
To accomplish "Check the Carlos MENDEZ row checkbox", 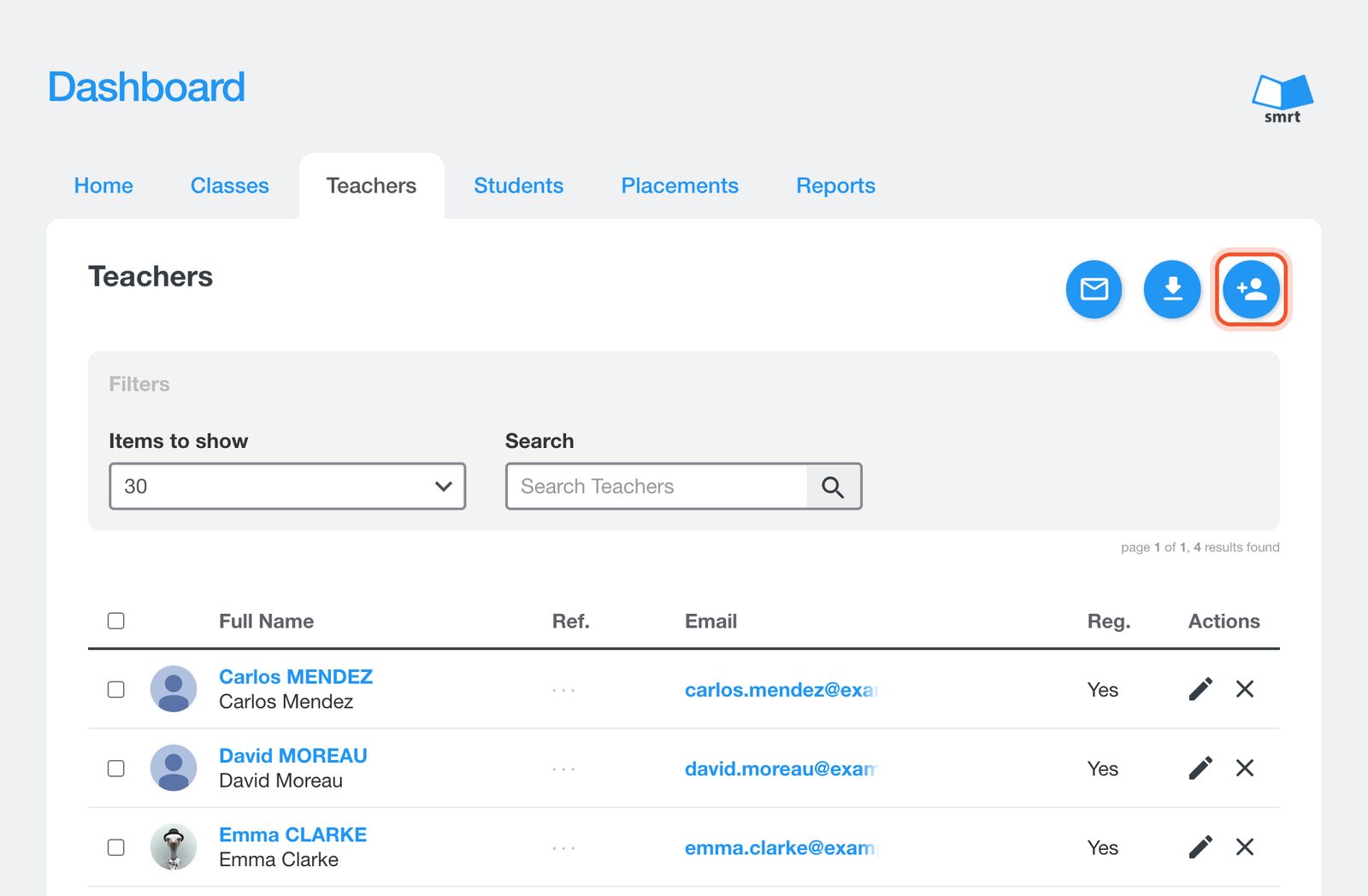I will point(116,689).
